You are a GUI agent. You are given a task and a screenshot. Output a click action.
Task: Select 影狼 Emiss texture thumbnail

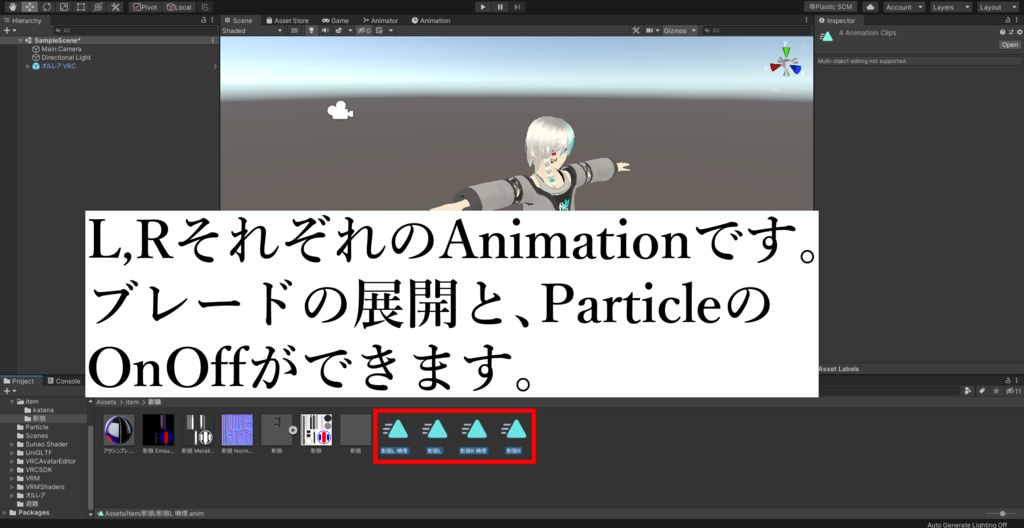click(158, 430)
